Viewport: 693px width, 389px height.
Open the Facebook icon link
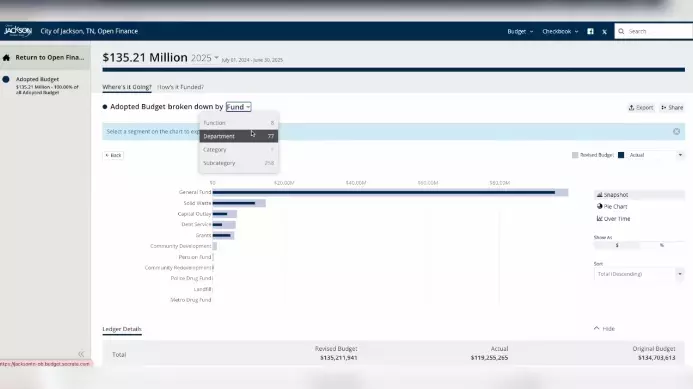coord(590,31)
